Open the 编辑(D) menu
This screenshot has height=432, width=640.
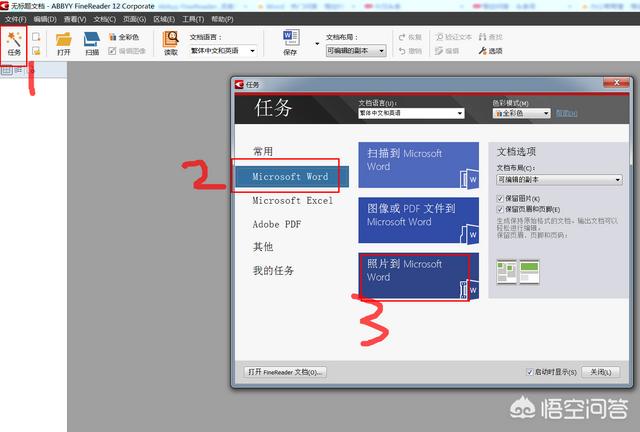tap(45, 19)
